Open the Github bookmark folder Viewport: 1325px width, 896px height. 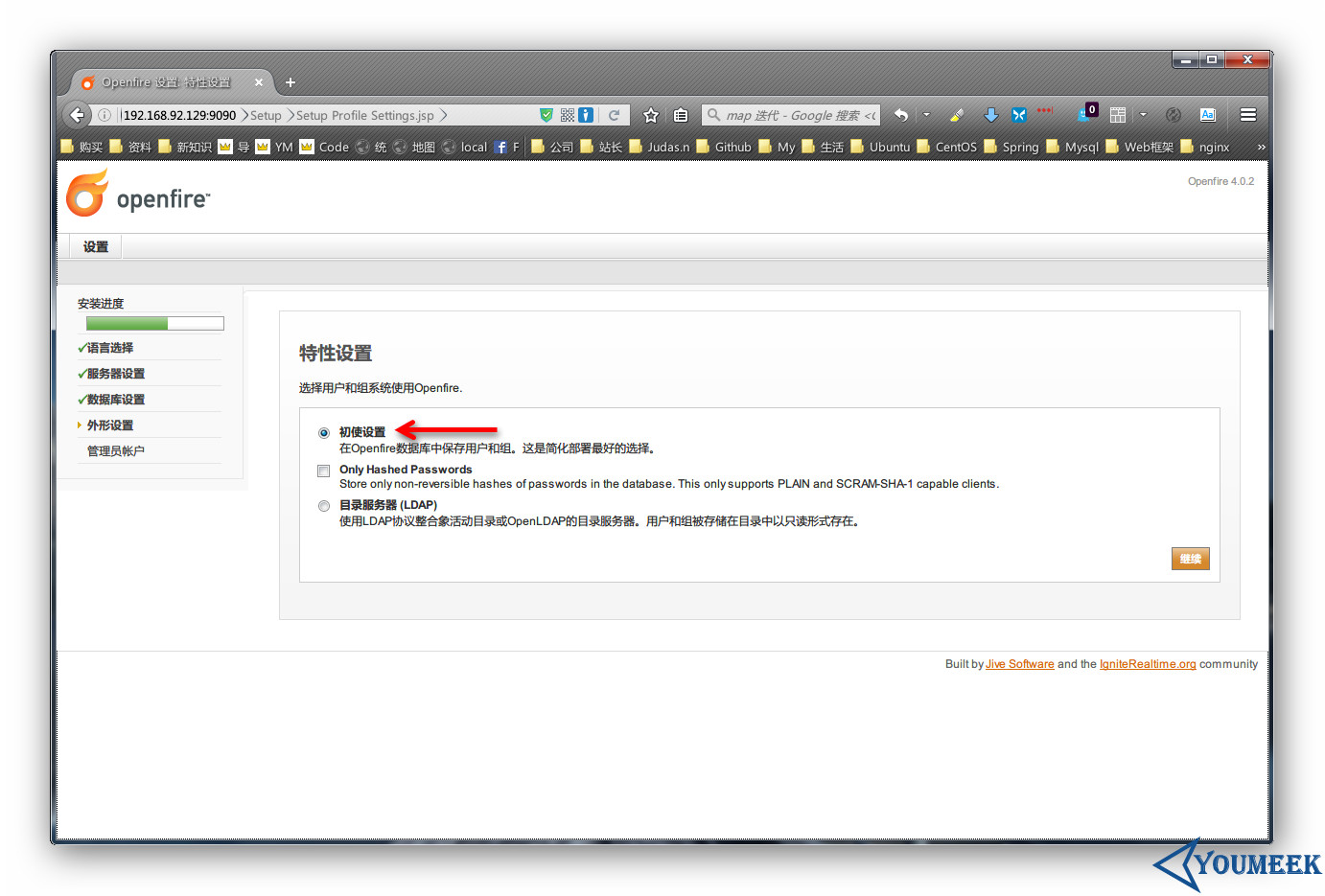(x=724, y=147)
